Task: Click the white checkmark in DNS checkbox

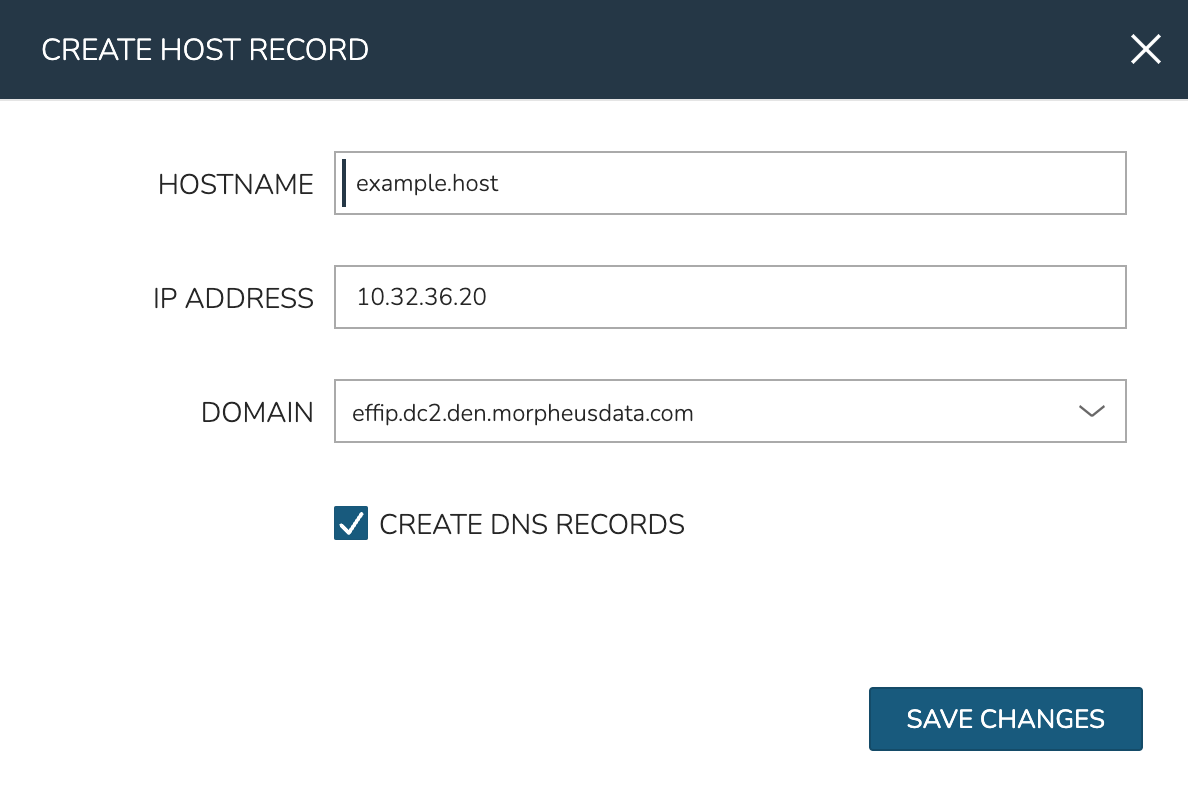Action: pyautogui.click(x=351, y=522)
